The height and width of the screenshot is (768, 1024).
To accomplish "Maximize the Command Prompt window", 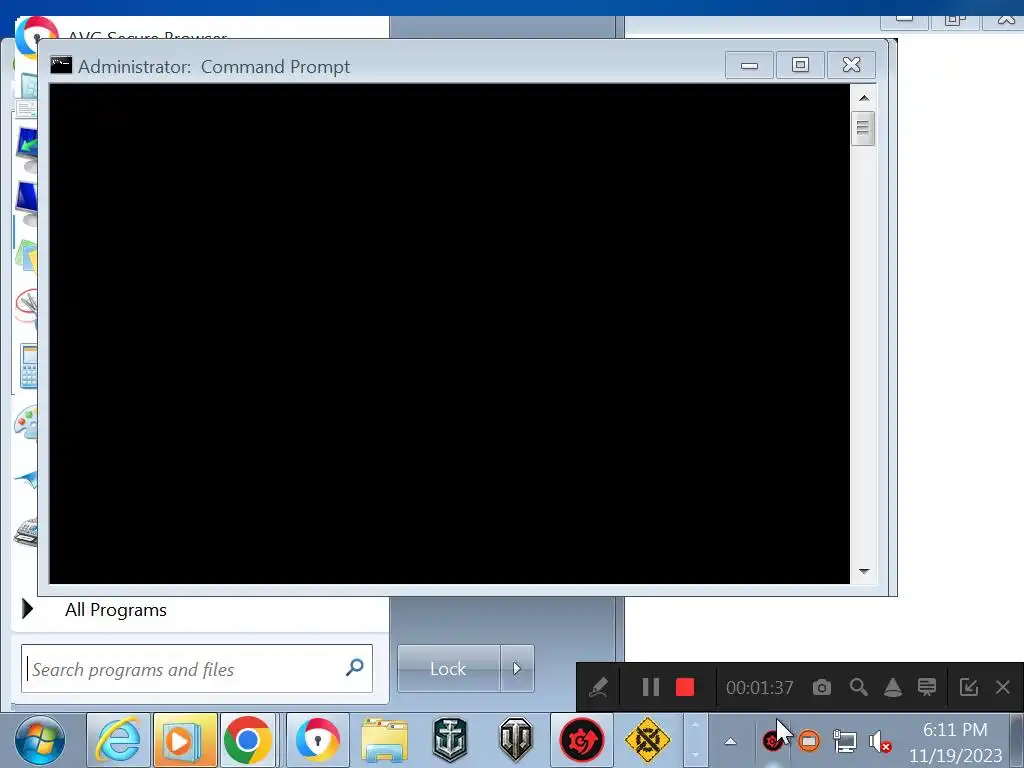I will click(801, 65).
